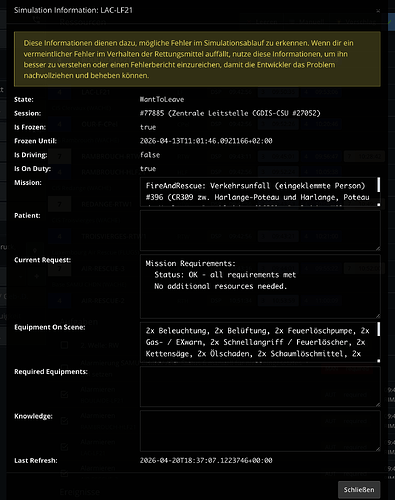
Task: Click the 'Status: OK - all requirements met' line
Action: tap(225, 275)
